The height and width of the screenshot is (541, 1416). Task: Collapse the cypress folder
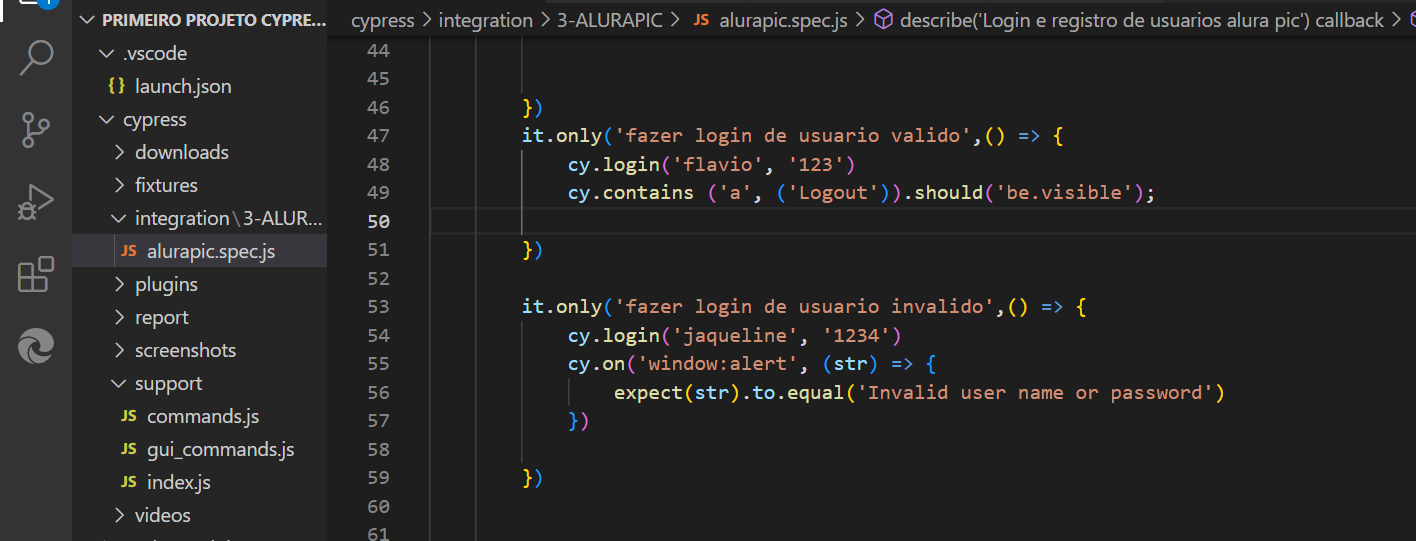(106, 119)
